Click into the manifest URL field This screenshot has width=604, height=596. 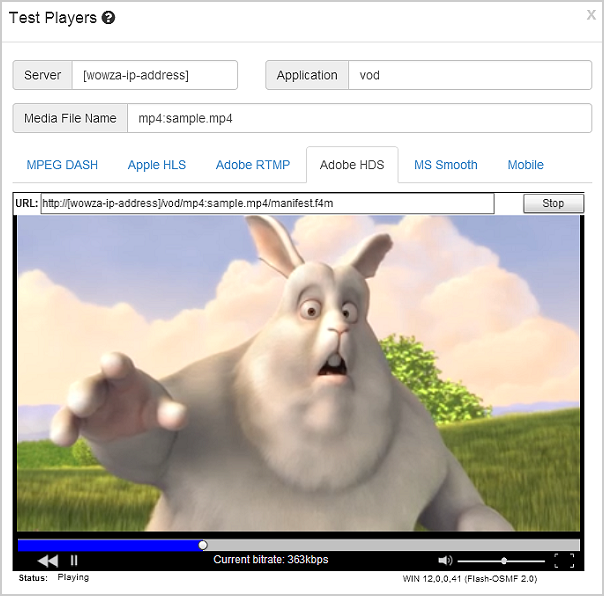267,203
